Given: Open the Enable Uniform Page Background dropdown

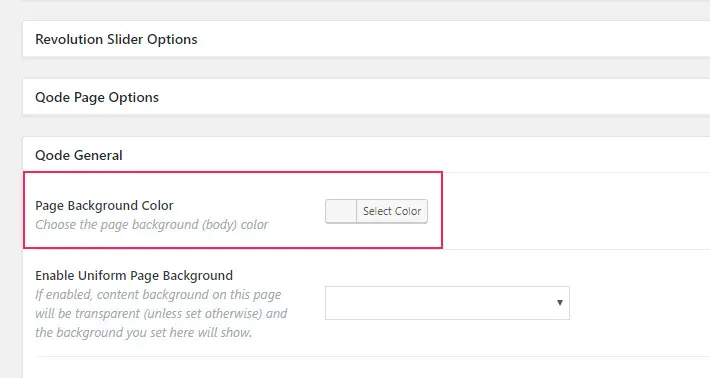Looking at the screenshot, I should click(447, 303).
